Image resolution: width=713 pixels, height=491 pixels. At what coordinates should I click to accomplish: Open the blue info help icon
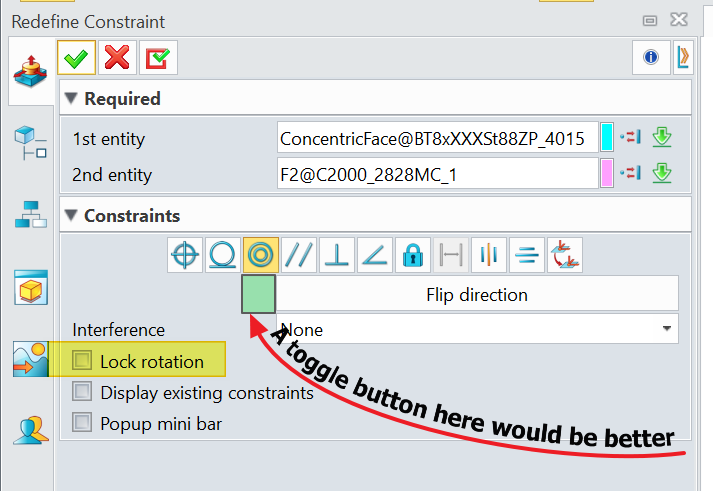(x=651, y=57)
